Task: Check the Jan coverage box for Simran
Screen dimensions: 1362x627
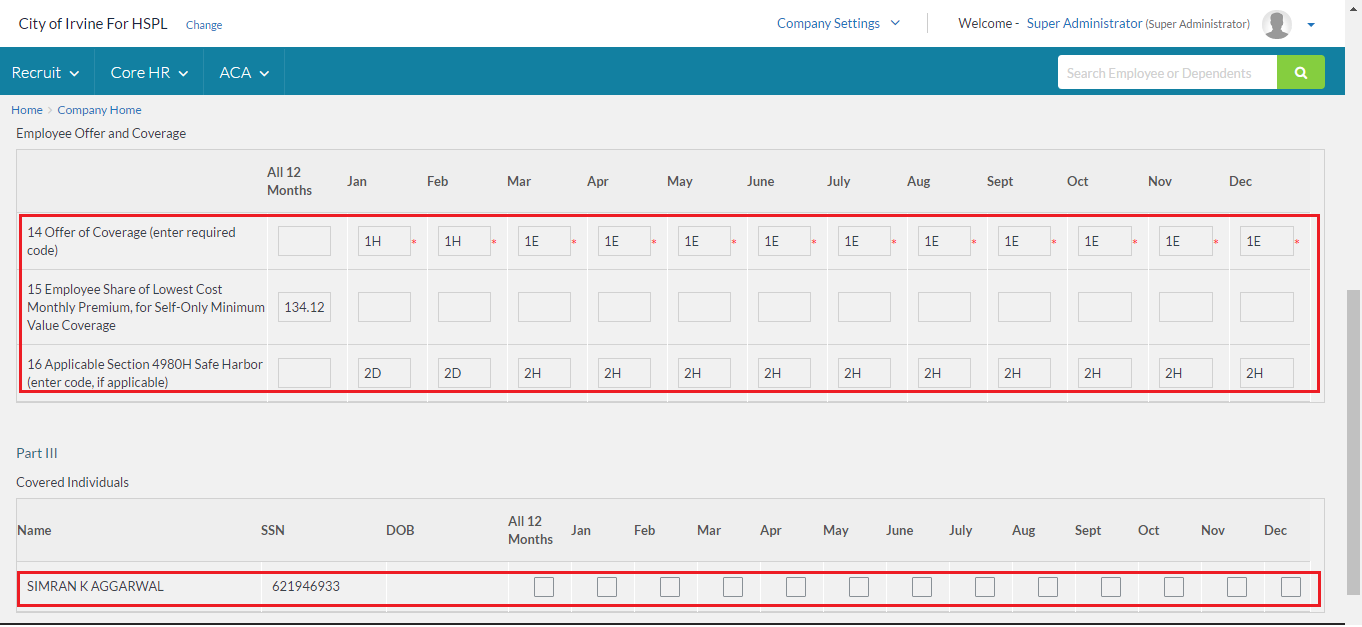Action: (x=607, y=587)
